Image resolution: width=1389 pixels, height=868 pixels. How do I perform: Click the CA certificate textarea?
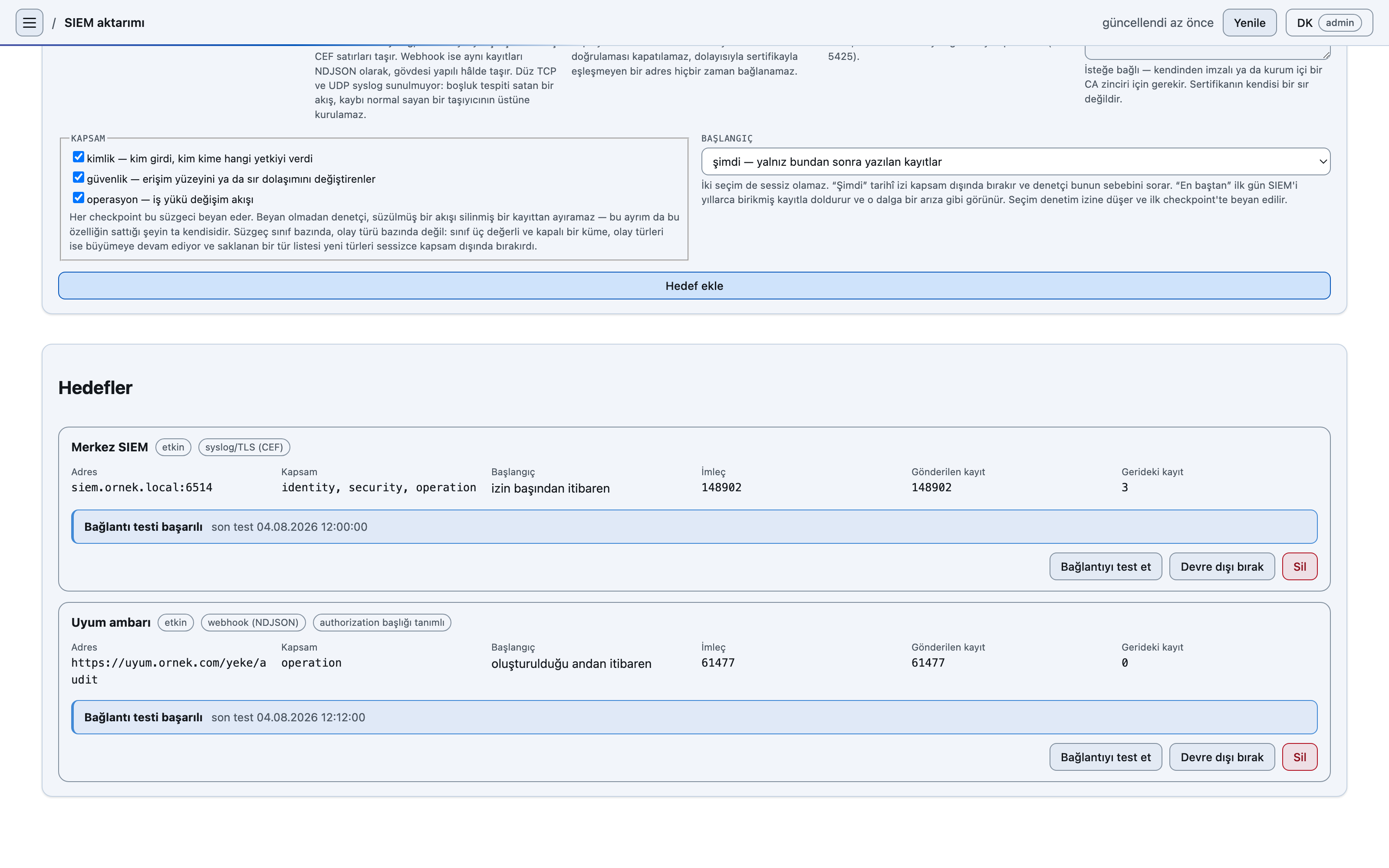[x=1207, y=52]
